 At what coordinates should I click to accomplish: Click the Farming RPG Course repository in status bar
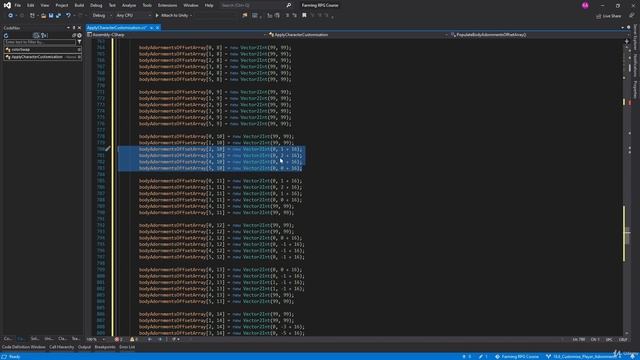[517, 357]
